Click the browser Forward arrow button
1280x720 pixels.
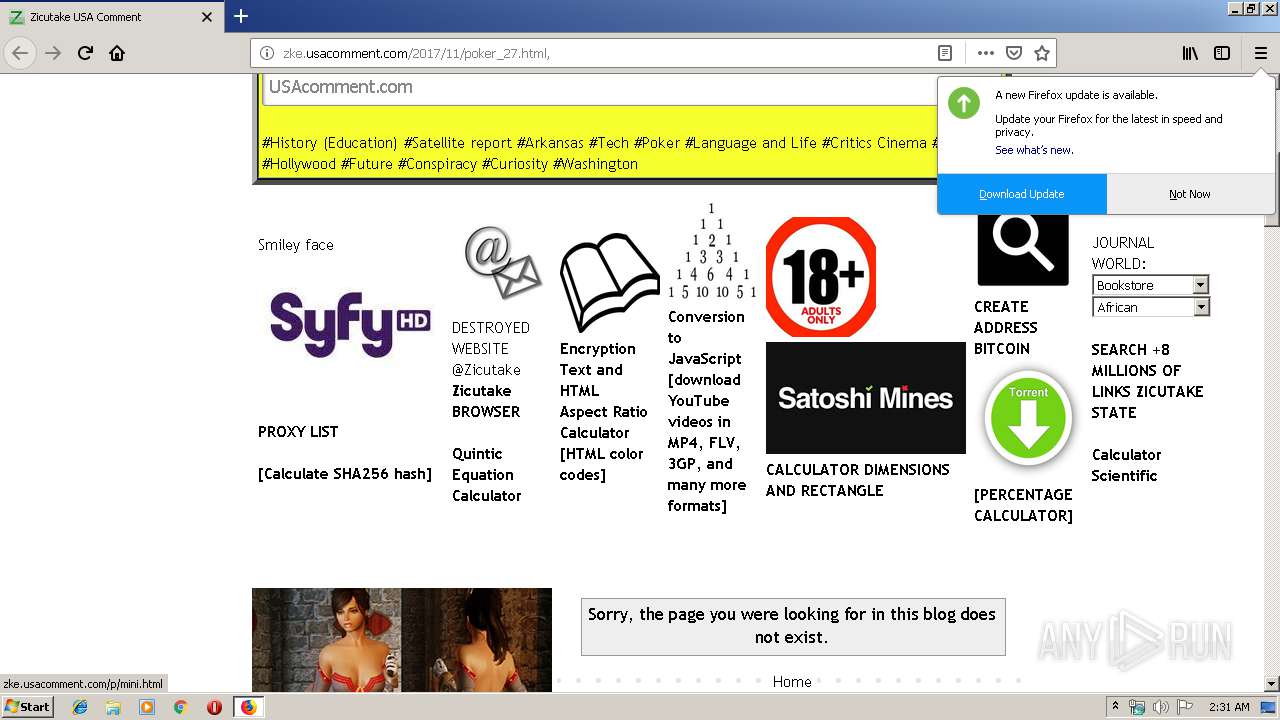click(x=53, y=53)
